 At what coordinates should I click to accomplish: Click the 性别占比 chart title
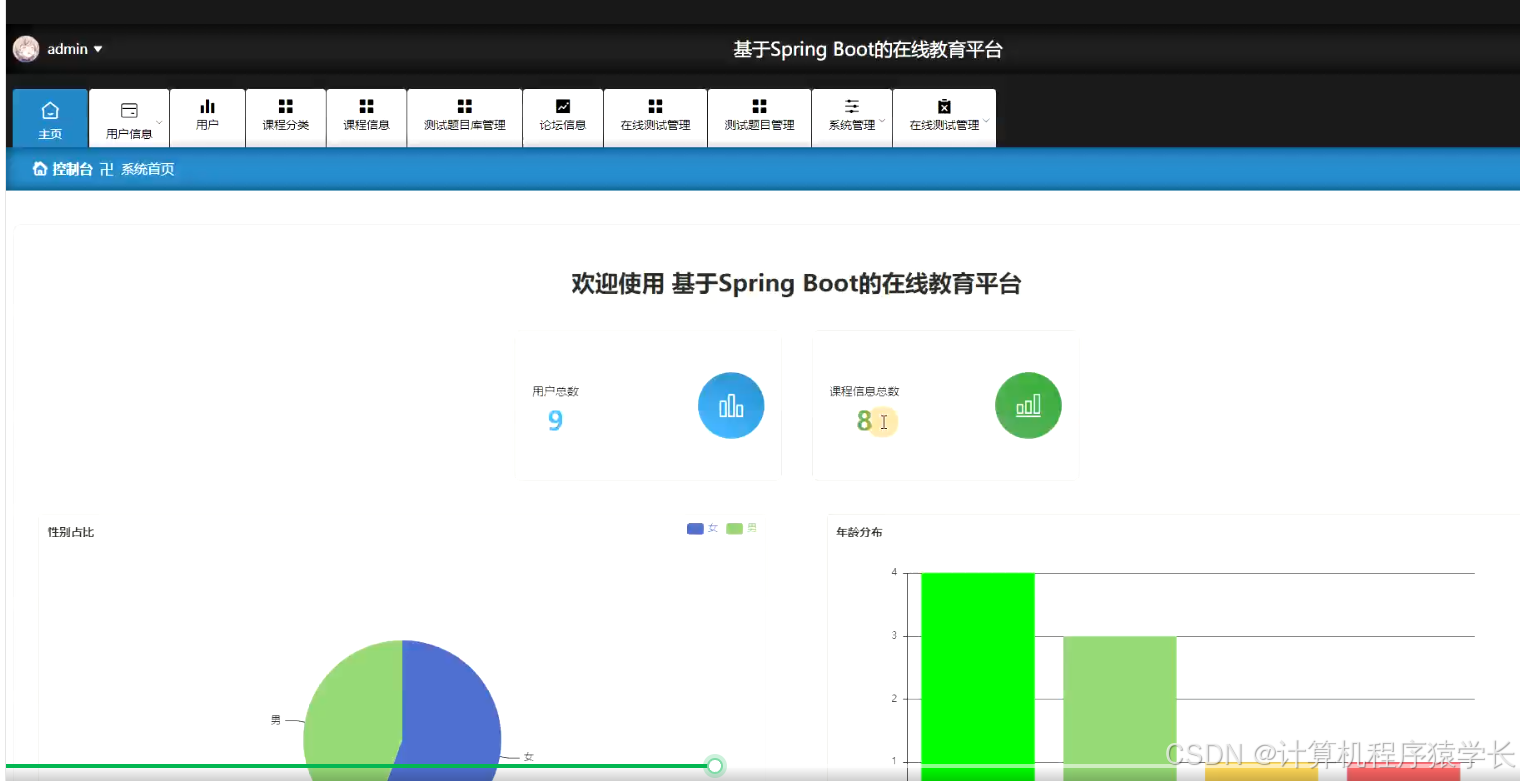(x=71, y=532)
